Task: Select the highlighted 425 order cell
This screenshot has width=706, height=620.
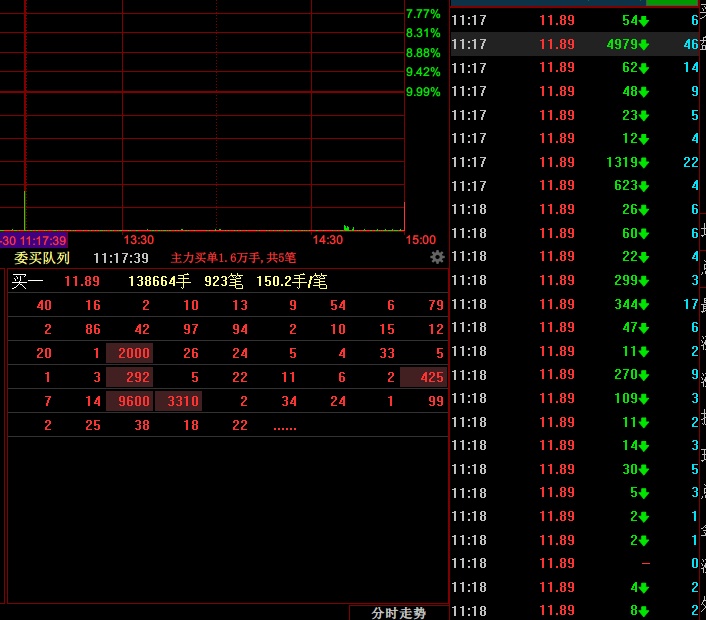Action: [x=423, y=377]
